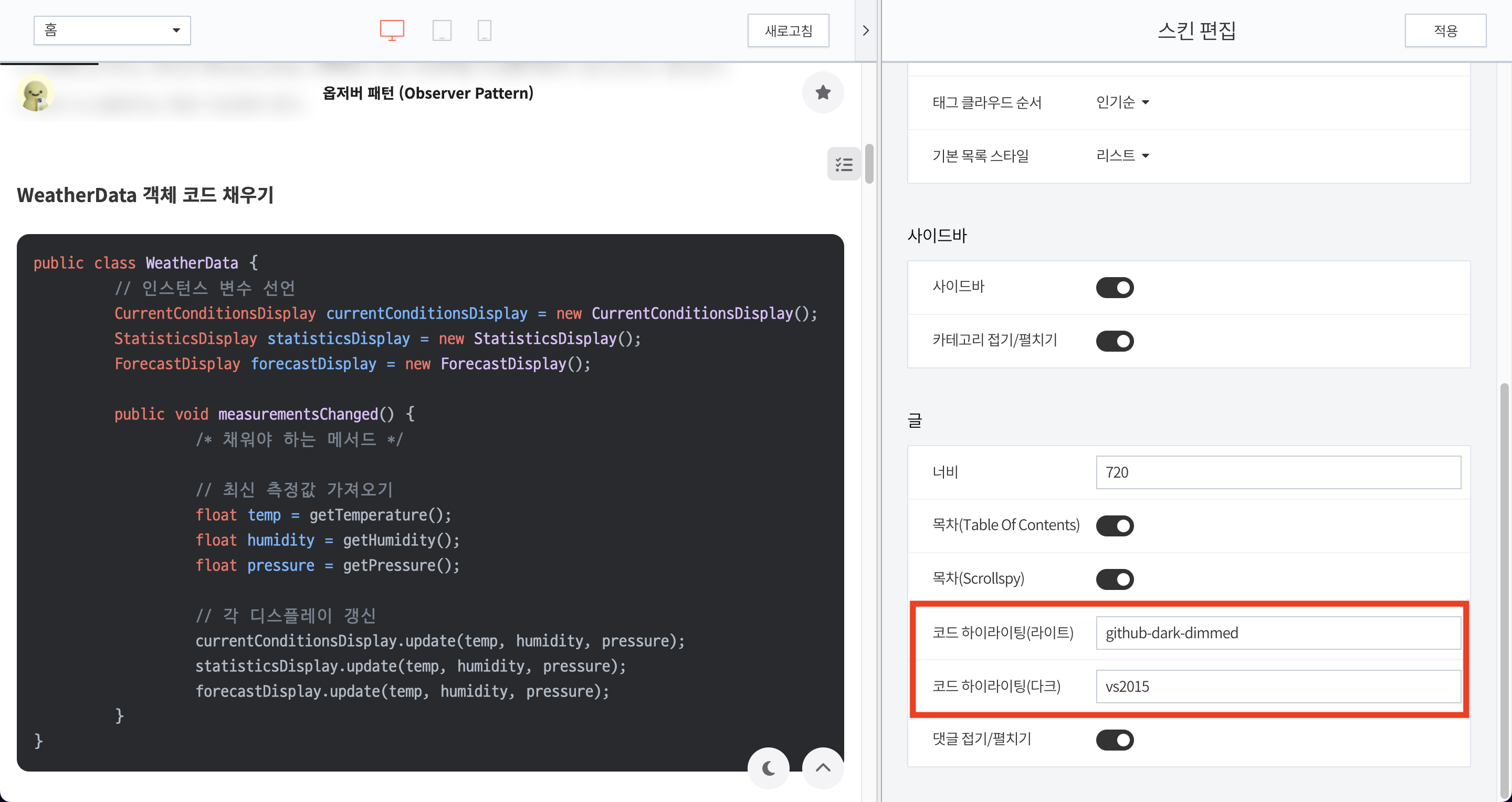Screen dimensions: 1512x802
Task: Click the star bookmark icon
Action: pos(822,93)
